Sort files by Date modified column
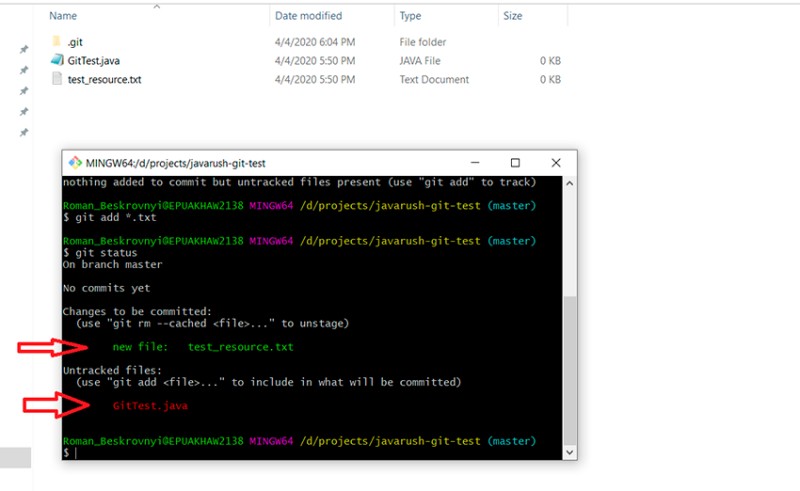The height and width of the screenshot is (491, 800). pyautogui.click(x=308, y=16)
